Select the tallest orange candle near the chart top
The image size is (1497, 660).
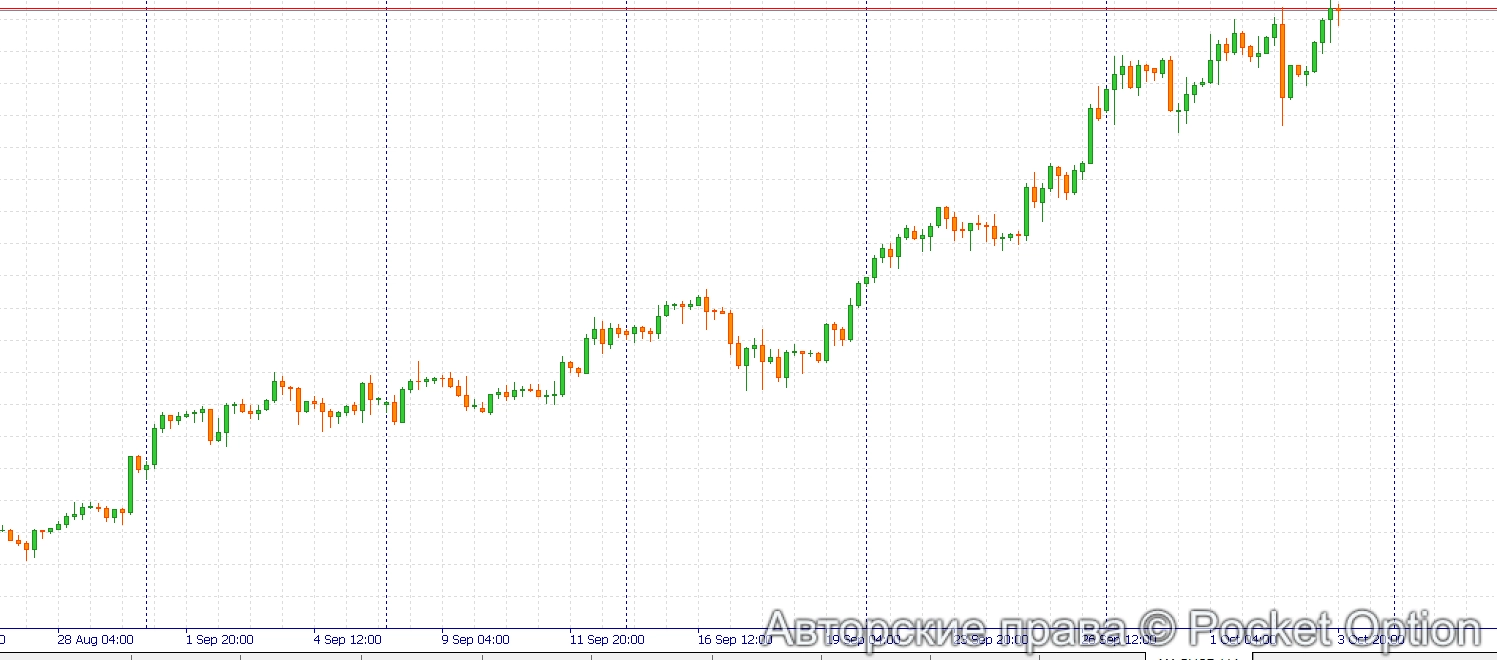pyautogui.click(x=1283, y=60)
